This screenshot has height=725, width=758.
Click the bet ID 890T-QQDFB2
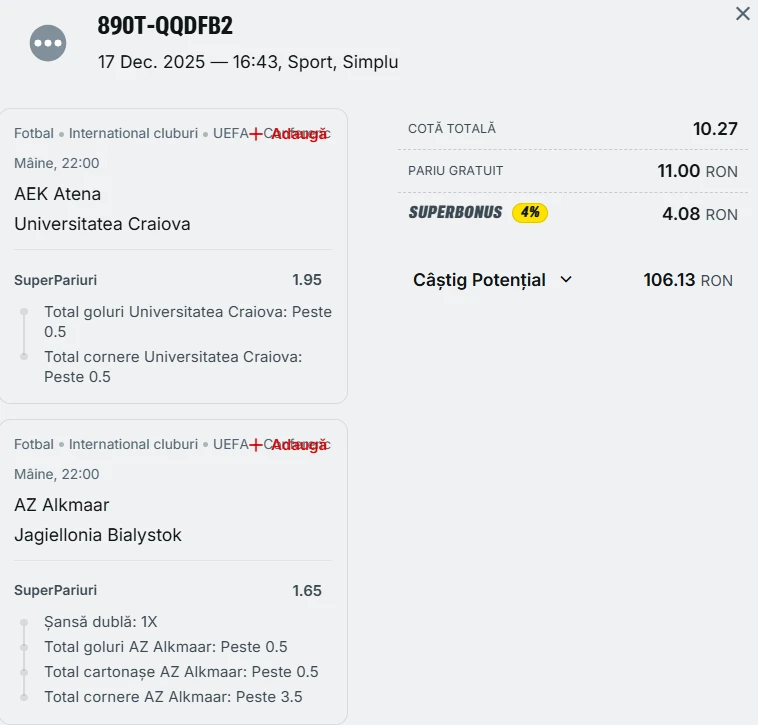pyautogui.click(x=165, y=26)
